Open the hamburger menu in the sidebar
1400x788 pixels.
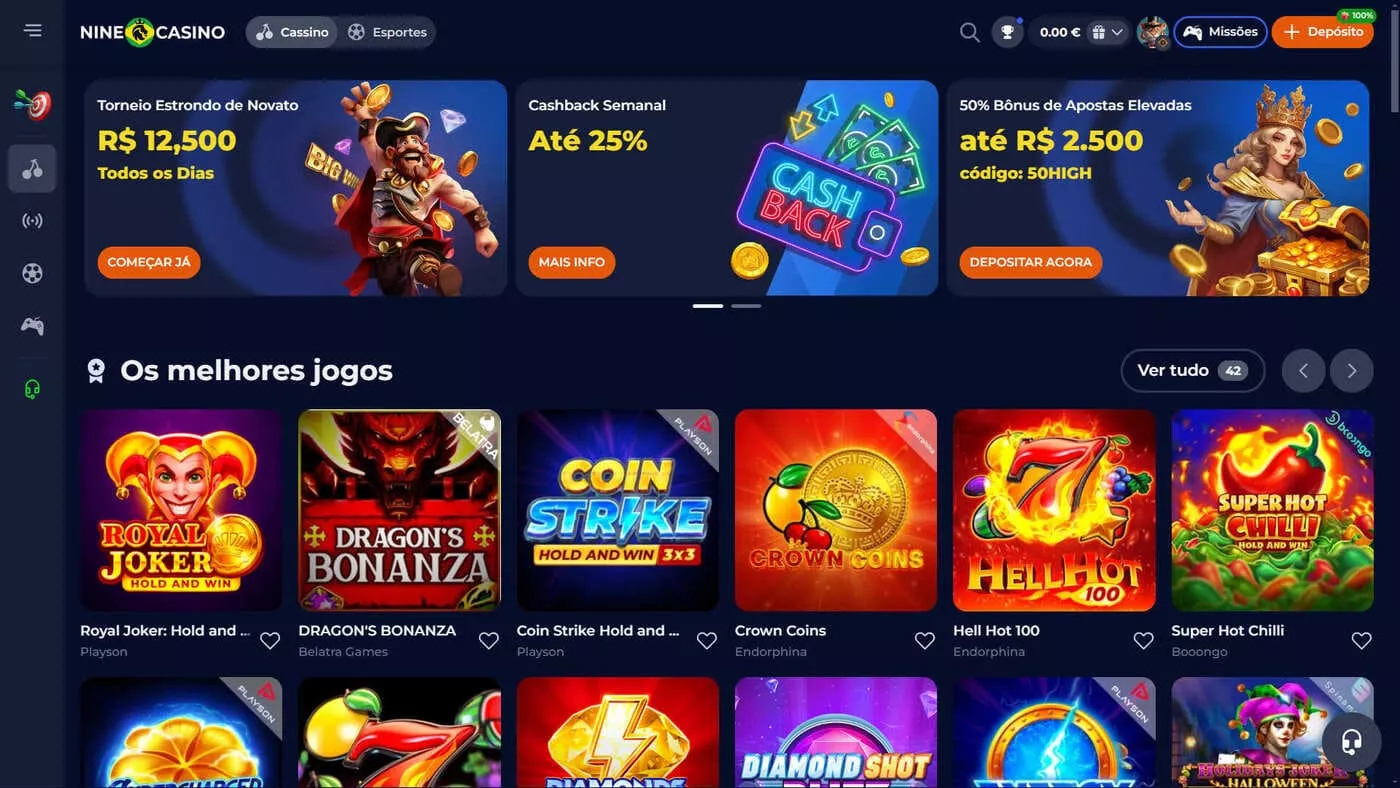pyautogui.click(x=33, y=30)
